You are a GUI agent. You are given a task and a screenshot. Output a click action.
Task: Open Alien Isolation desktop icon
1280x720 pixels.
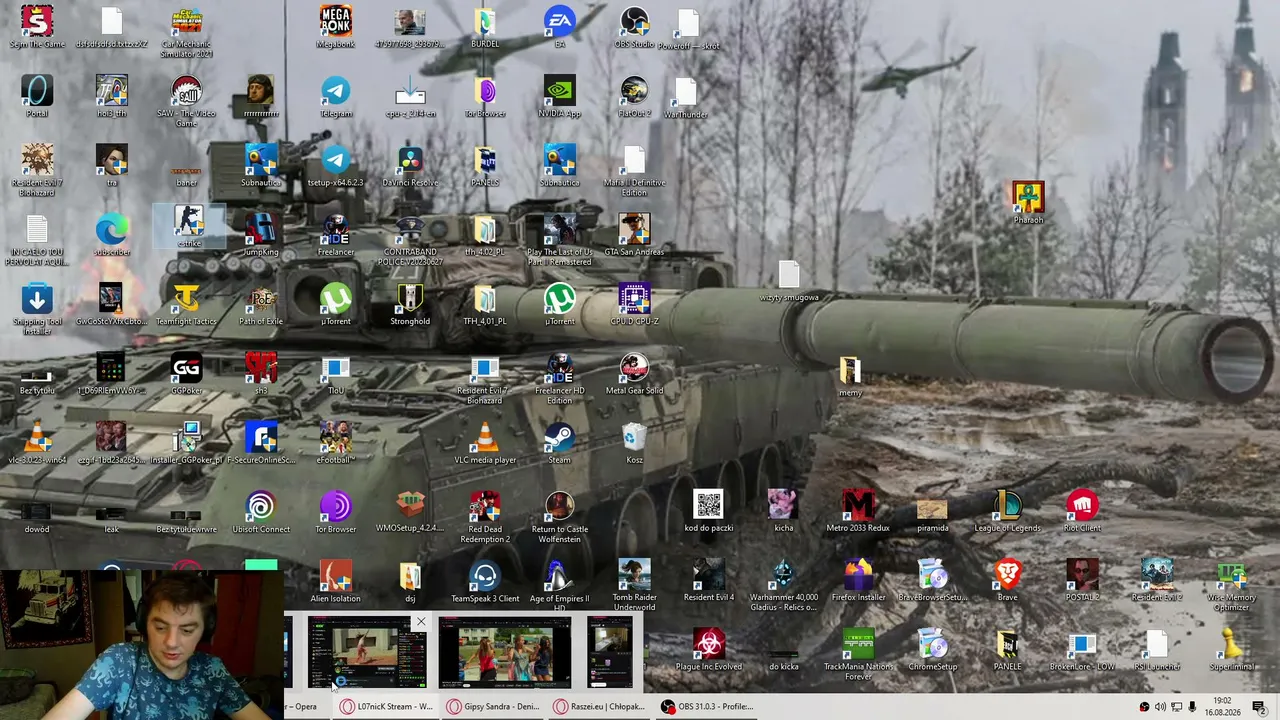click(x=335, y=581)
